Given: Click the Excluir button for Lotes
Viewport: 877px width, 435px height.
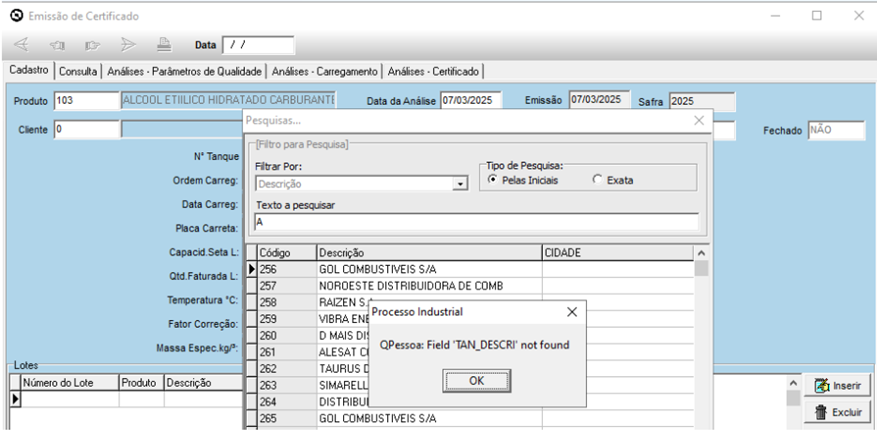Looking at the screenshot, I should point(837,412).
